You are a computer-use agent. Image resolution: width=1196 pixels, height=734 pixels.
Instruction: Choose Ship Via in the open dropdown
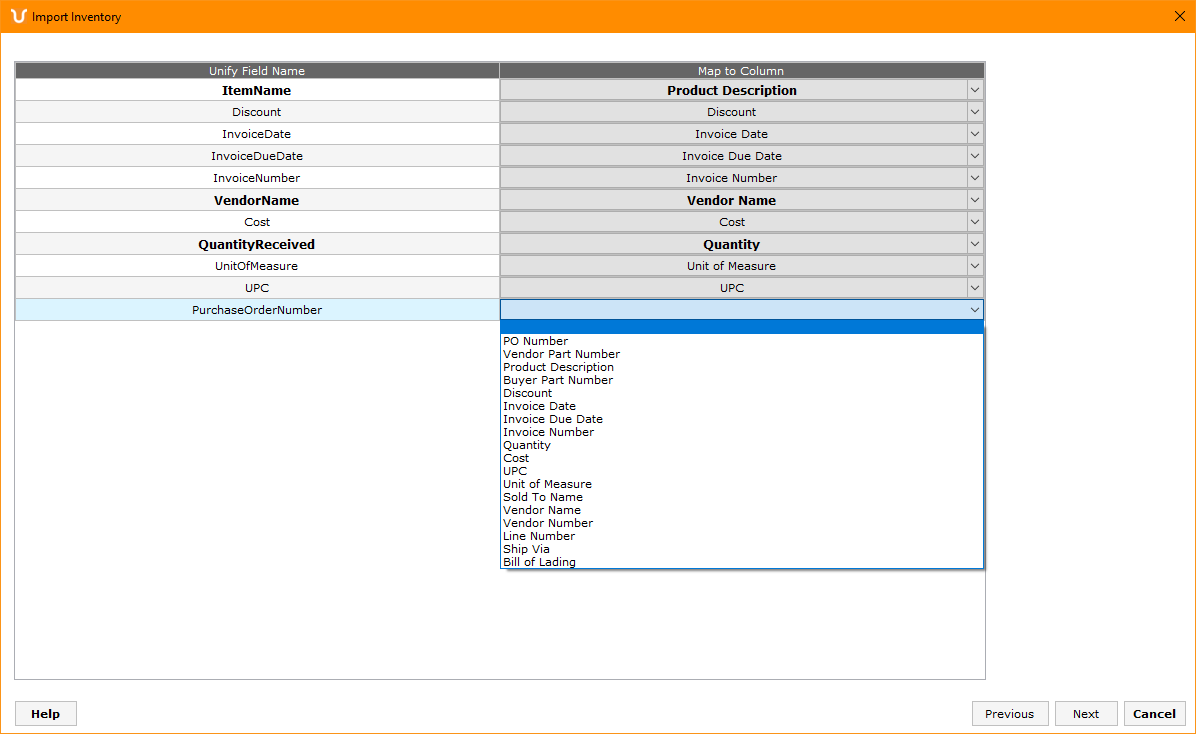tap(526, 549)
